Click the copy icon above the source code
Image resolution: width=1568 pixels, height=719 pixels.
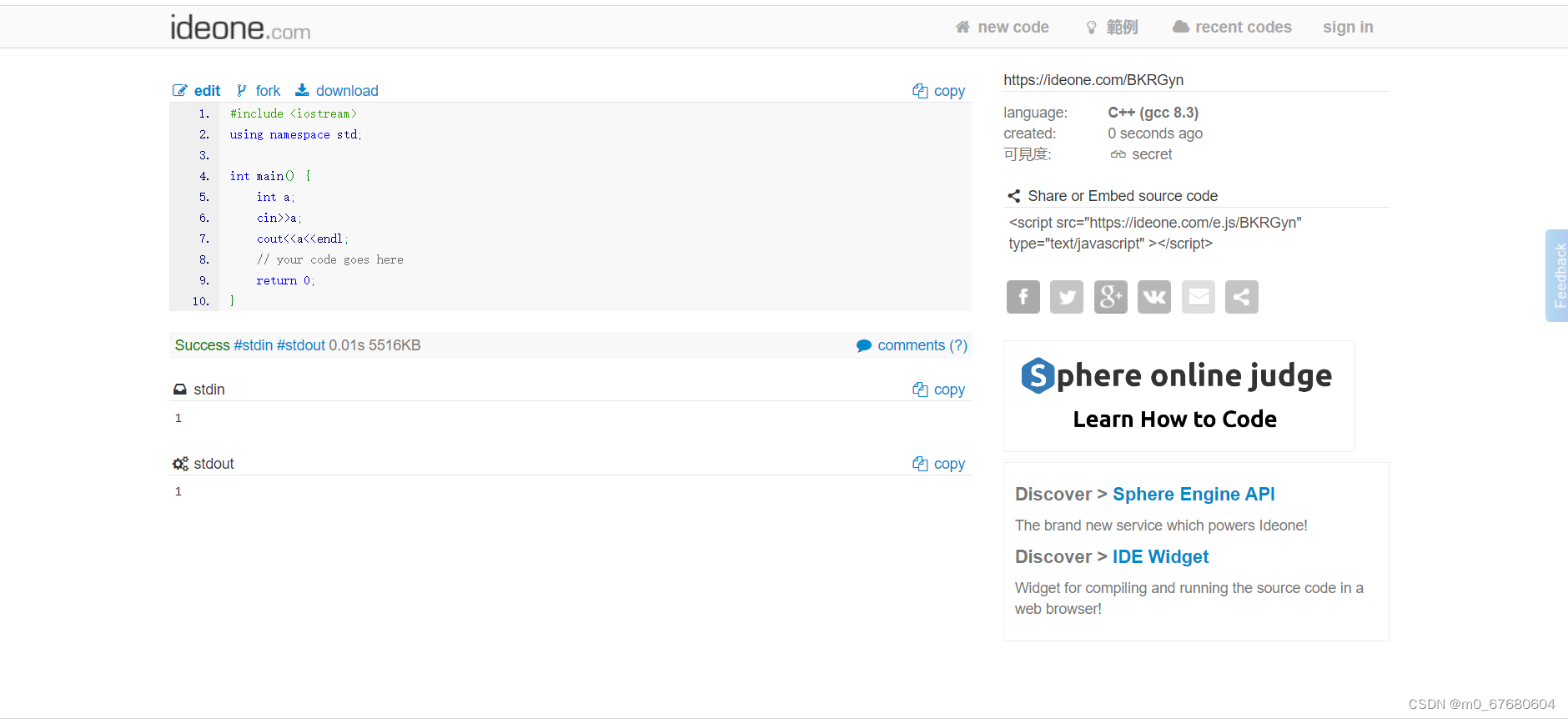pos(920,91)
